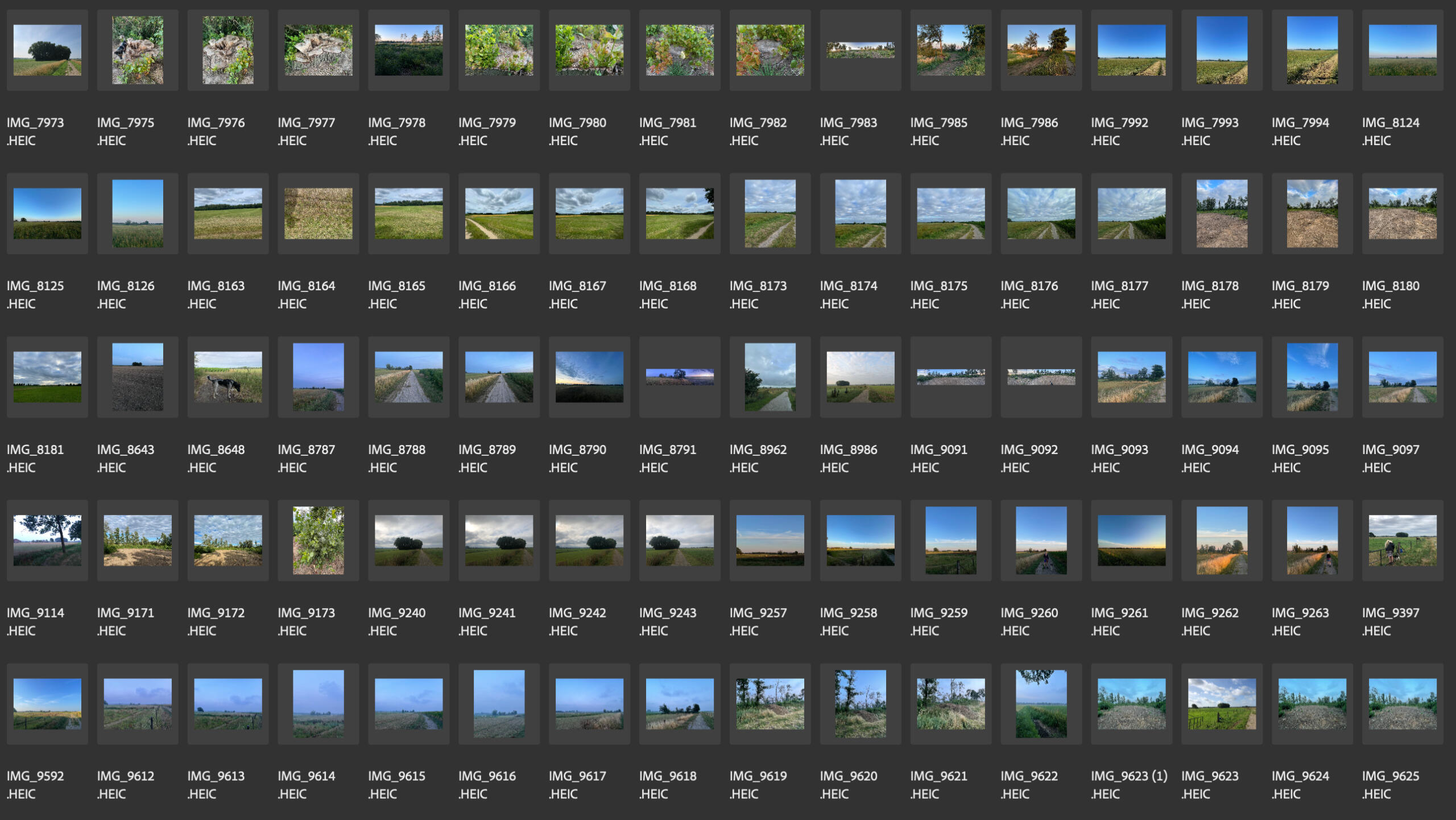Open the IMG_9592.HEIC thumbnail
Viewport: 1456px width, 820px height.
[x=47, y=703]
